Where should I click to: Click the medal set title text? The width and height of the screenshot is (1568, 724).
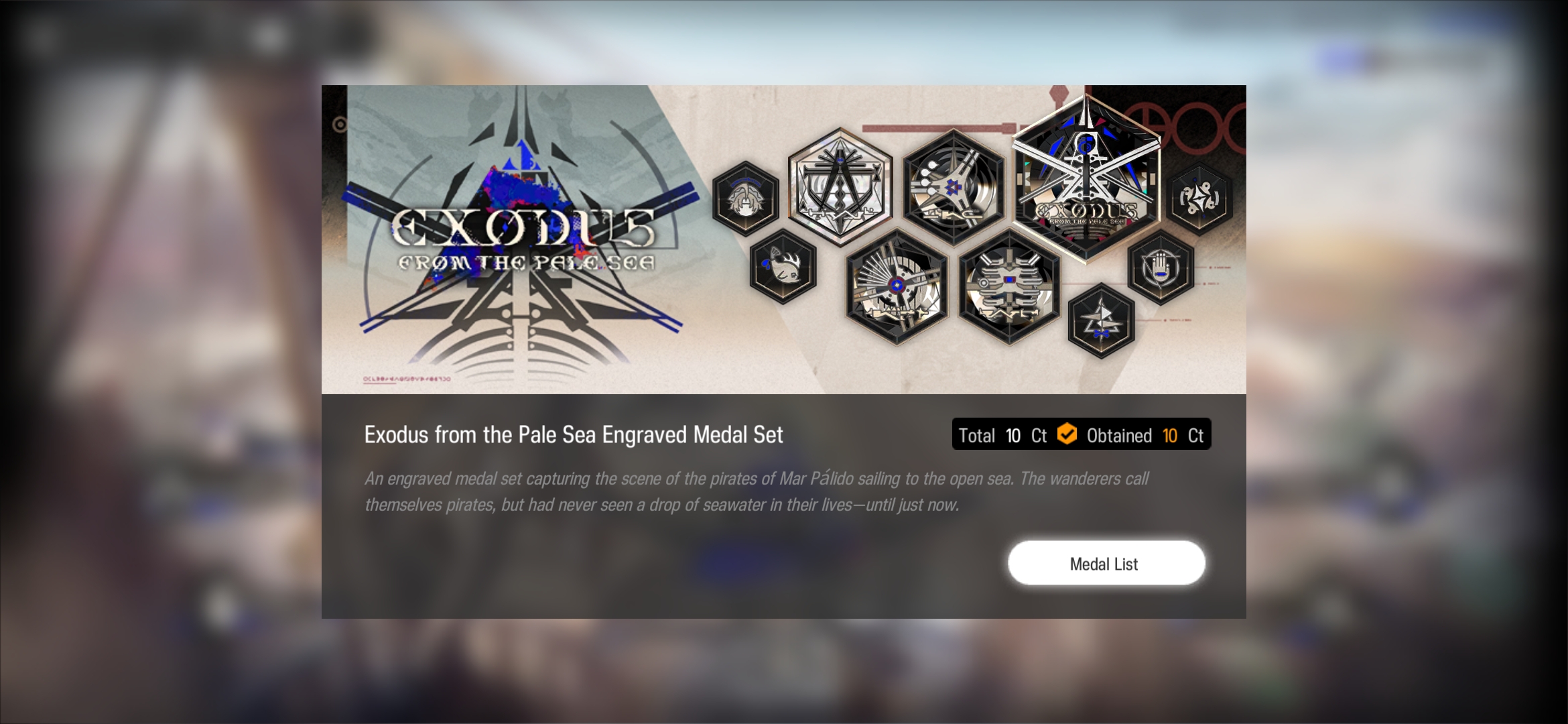574,435
